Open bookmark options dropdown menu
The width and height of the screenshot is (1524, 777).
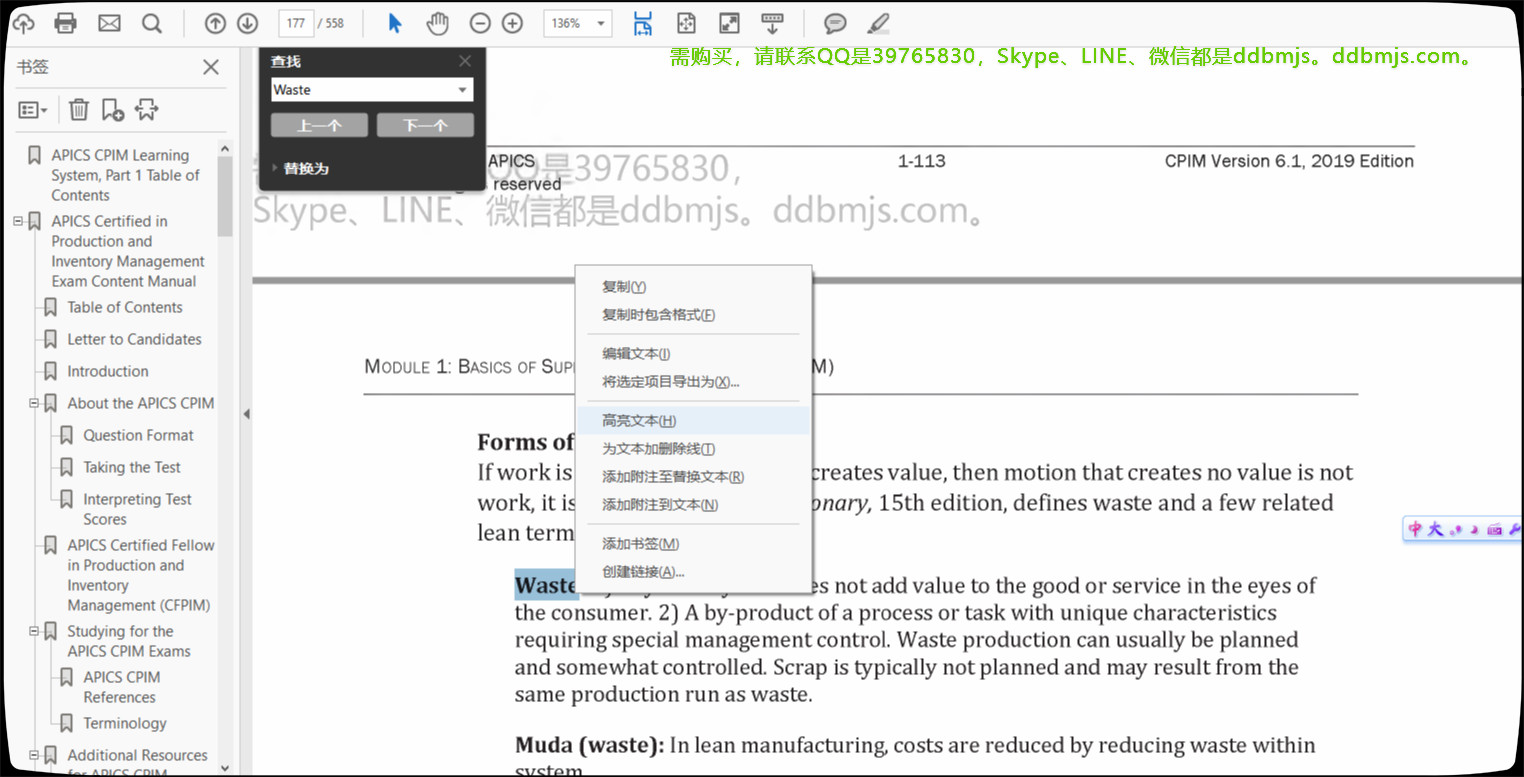pos(33,110)
